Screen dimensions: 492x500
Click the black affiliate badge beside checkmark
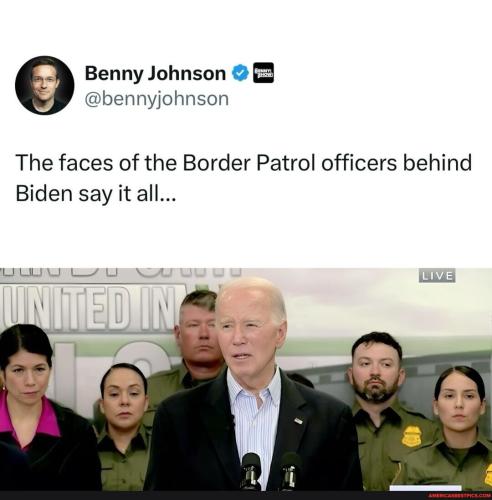[263, 73]
